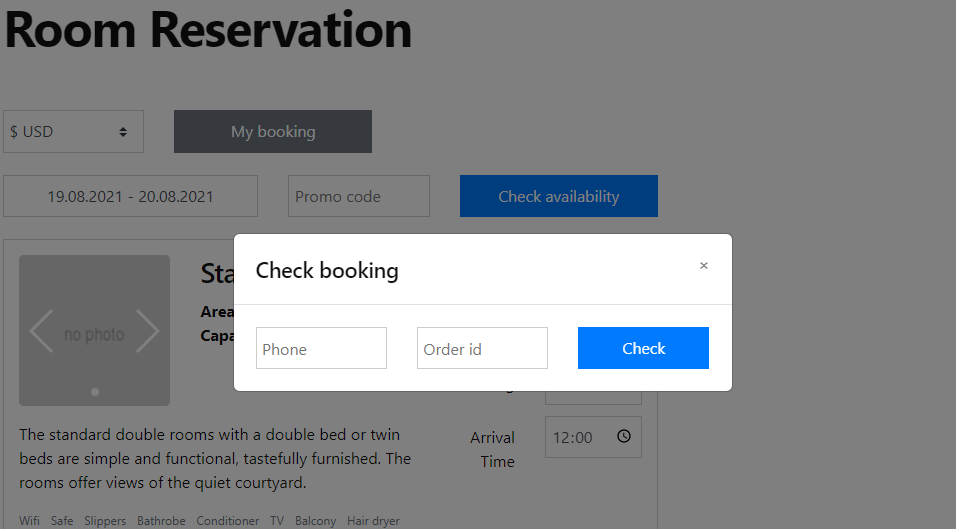Click Check availability button
Screen dimensions: 956x529
(x=559, y=196)
